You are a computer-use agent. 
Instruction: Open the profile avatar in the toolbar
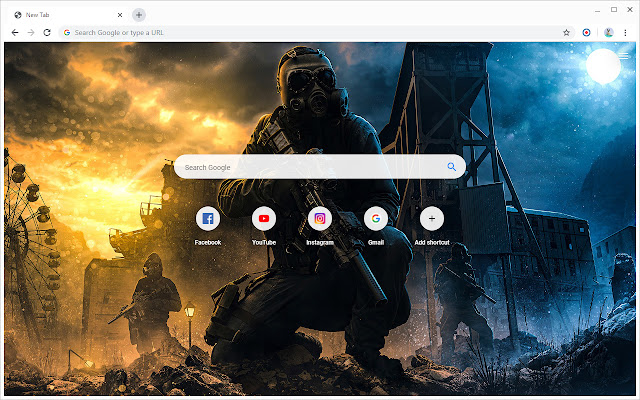(609, 33)
